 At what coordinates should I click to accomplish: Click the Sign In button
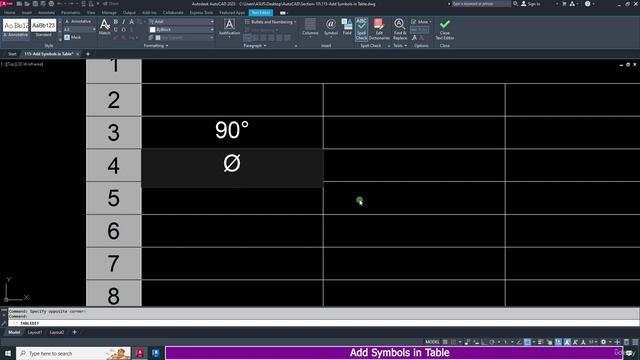531,4
